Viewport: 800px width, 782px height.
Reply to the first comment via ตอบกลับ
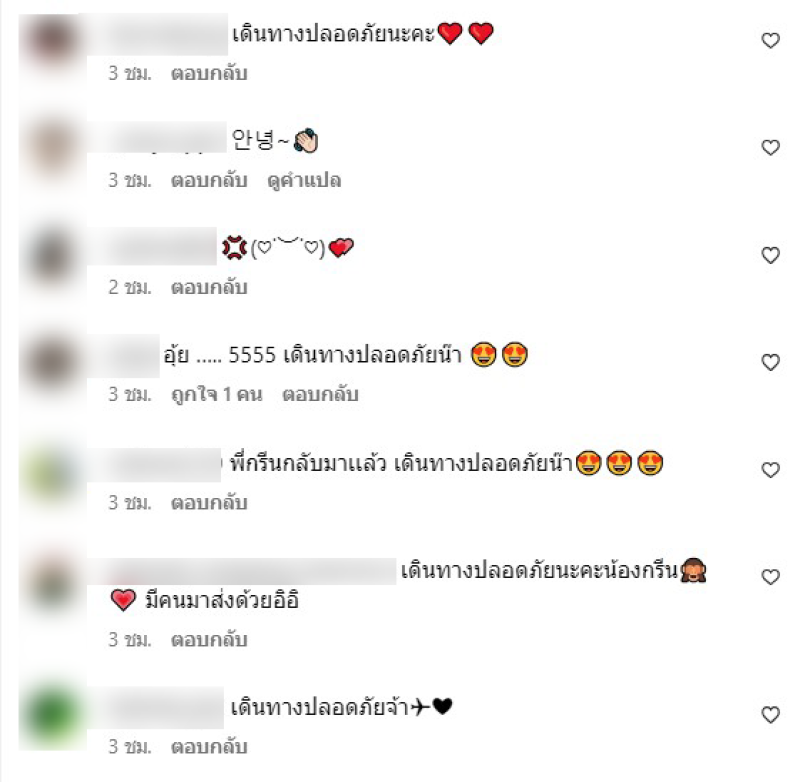click(209, 73)
